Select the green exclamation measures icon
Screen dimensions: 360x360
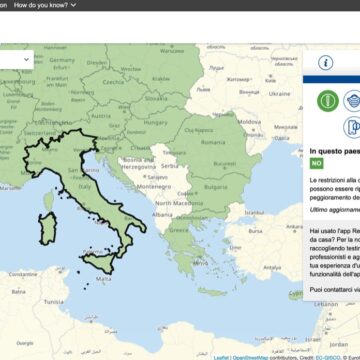click(x=328, y=101)
